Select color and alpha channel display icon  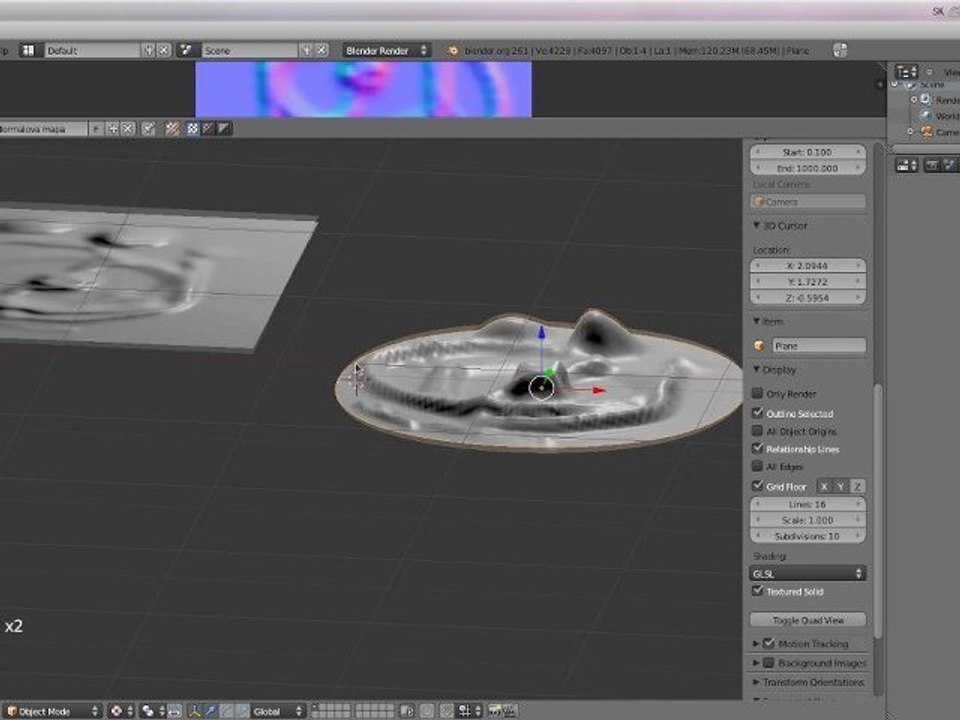pyautogui.click(x=192, y=129)
